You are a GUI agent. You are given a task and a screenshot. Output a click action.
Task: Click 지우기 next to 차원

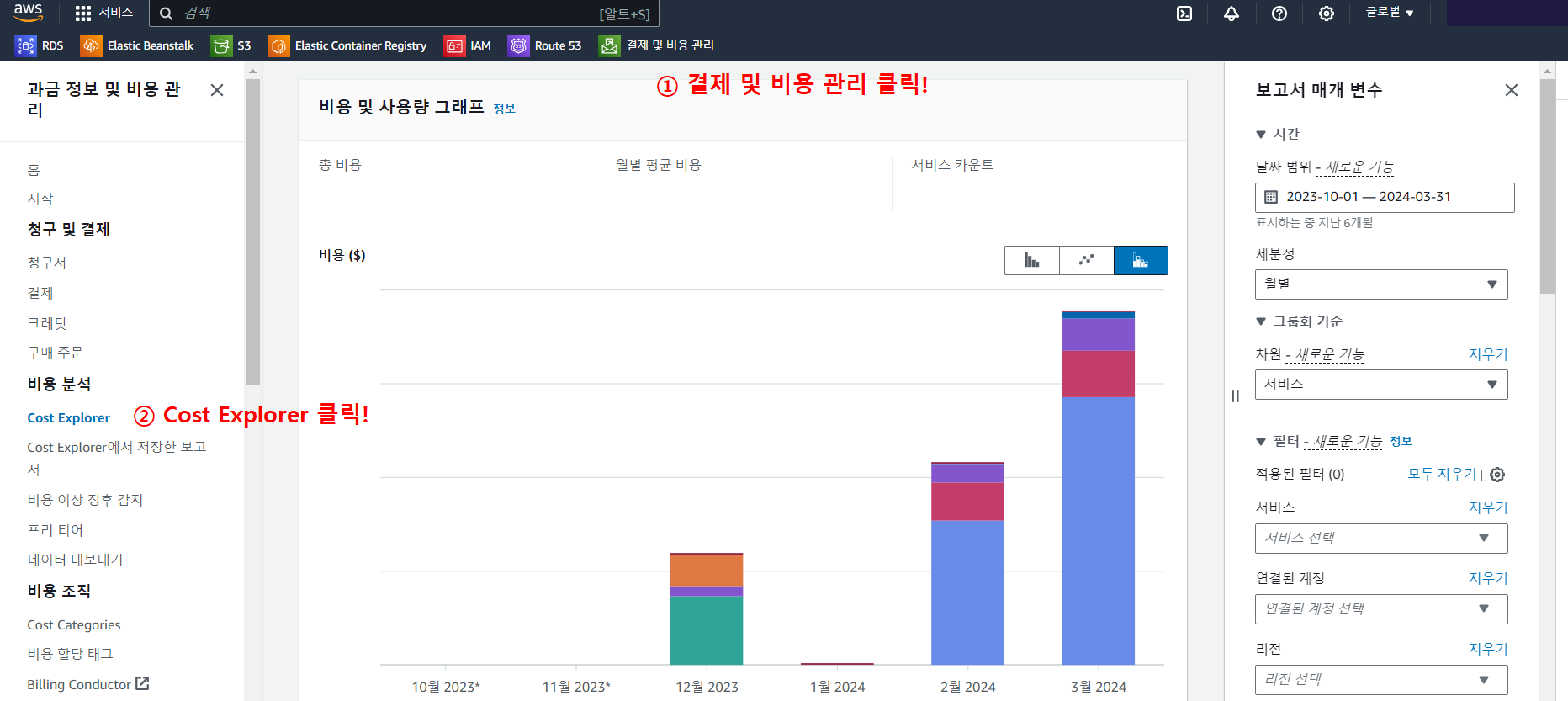pyautogui.click(x=1488, y=354)
